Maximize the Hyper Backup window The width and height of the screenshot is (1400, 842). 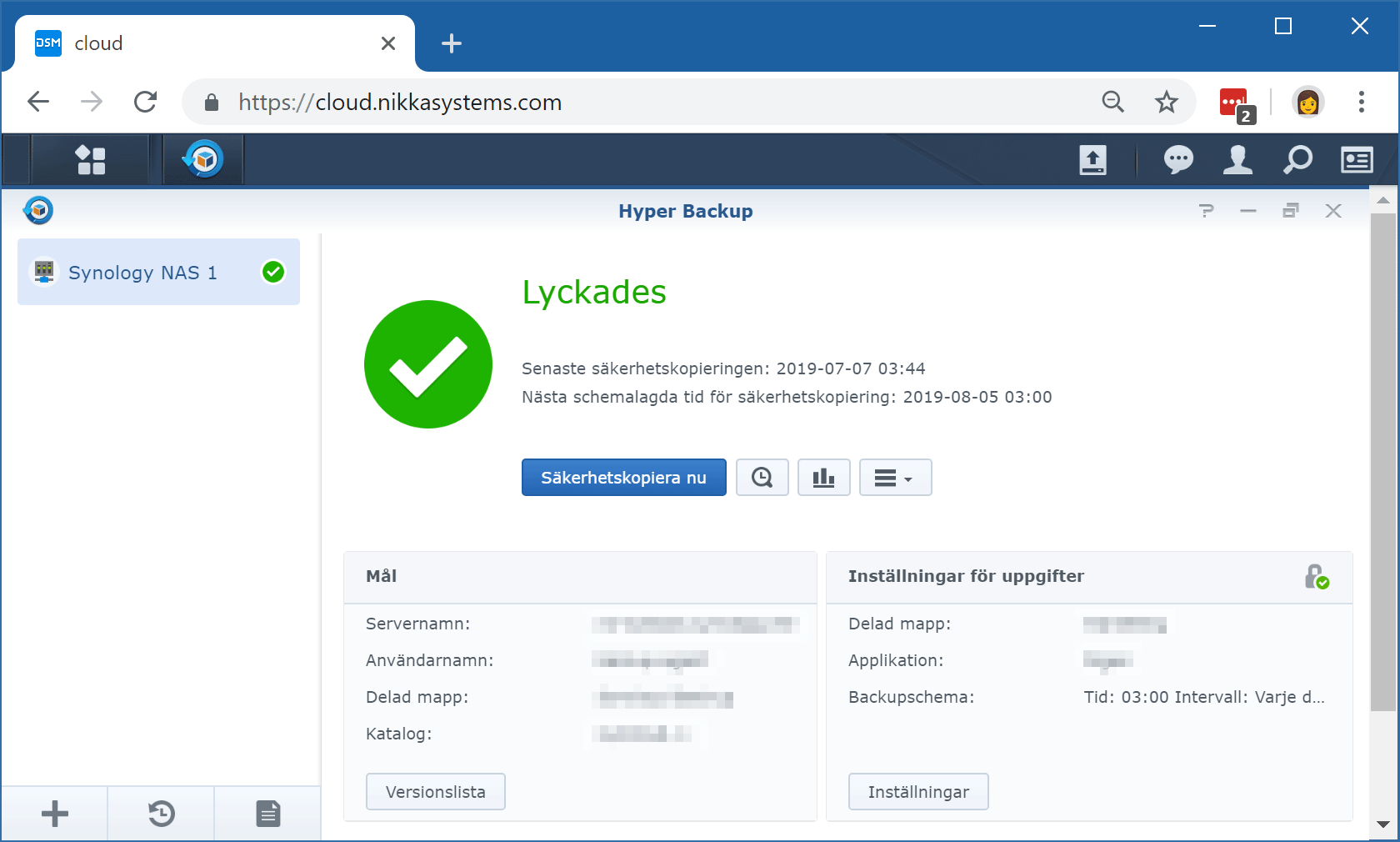coord(1291,211)
